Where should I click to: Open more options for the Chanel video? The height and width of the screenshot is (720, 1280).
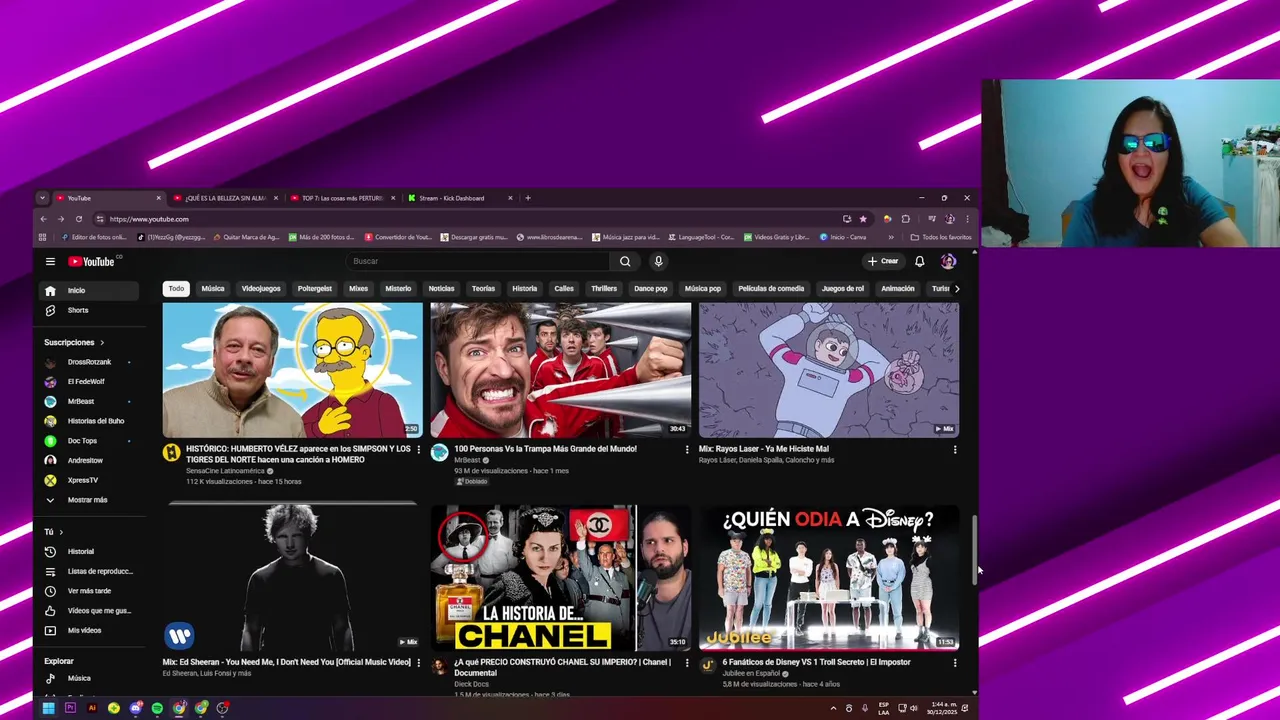[687, 663]
